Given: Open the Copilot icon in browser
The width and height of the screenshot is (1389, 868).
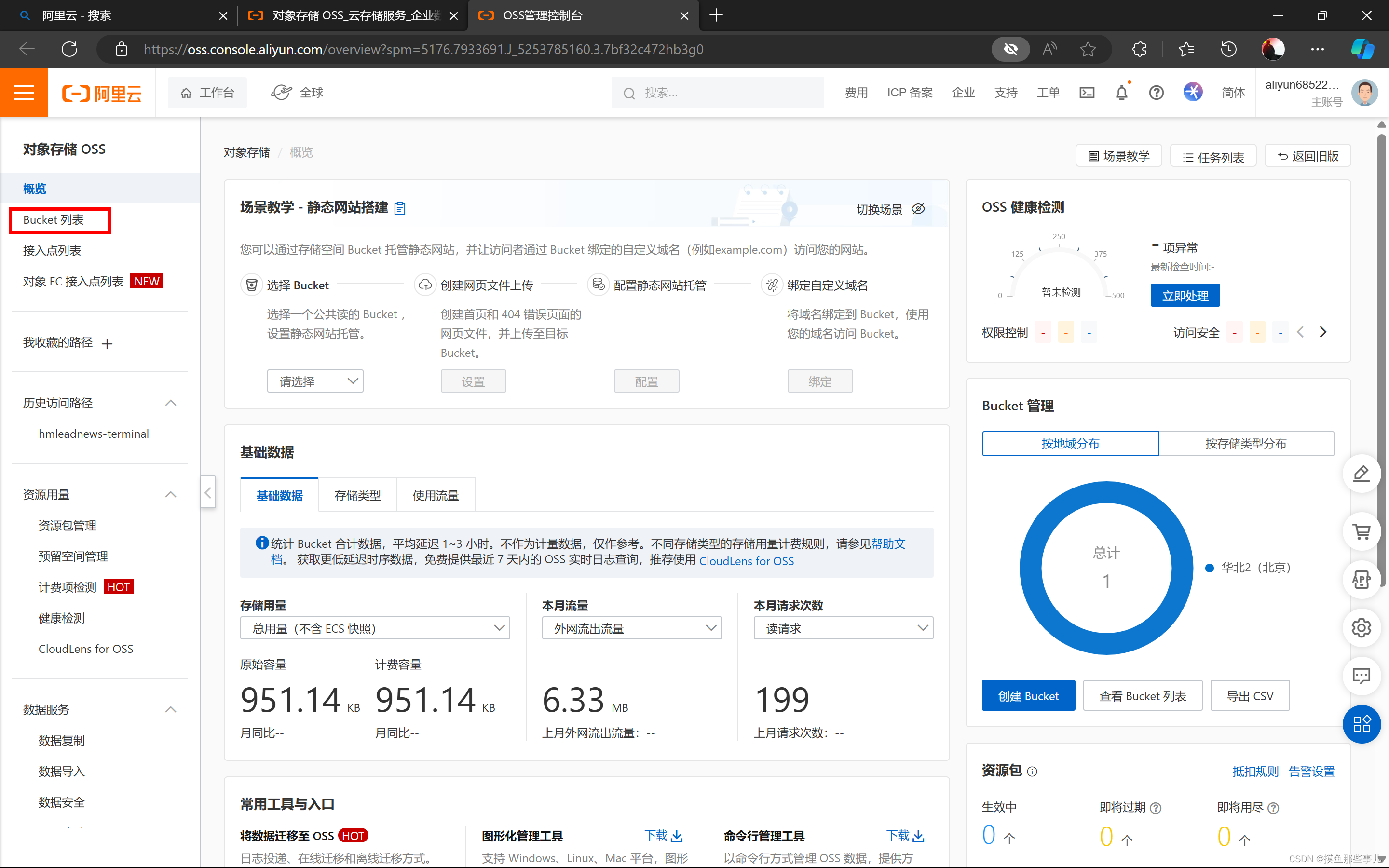Looking at the screenshot, I should tap(1362, 49).
